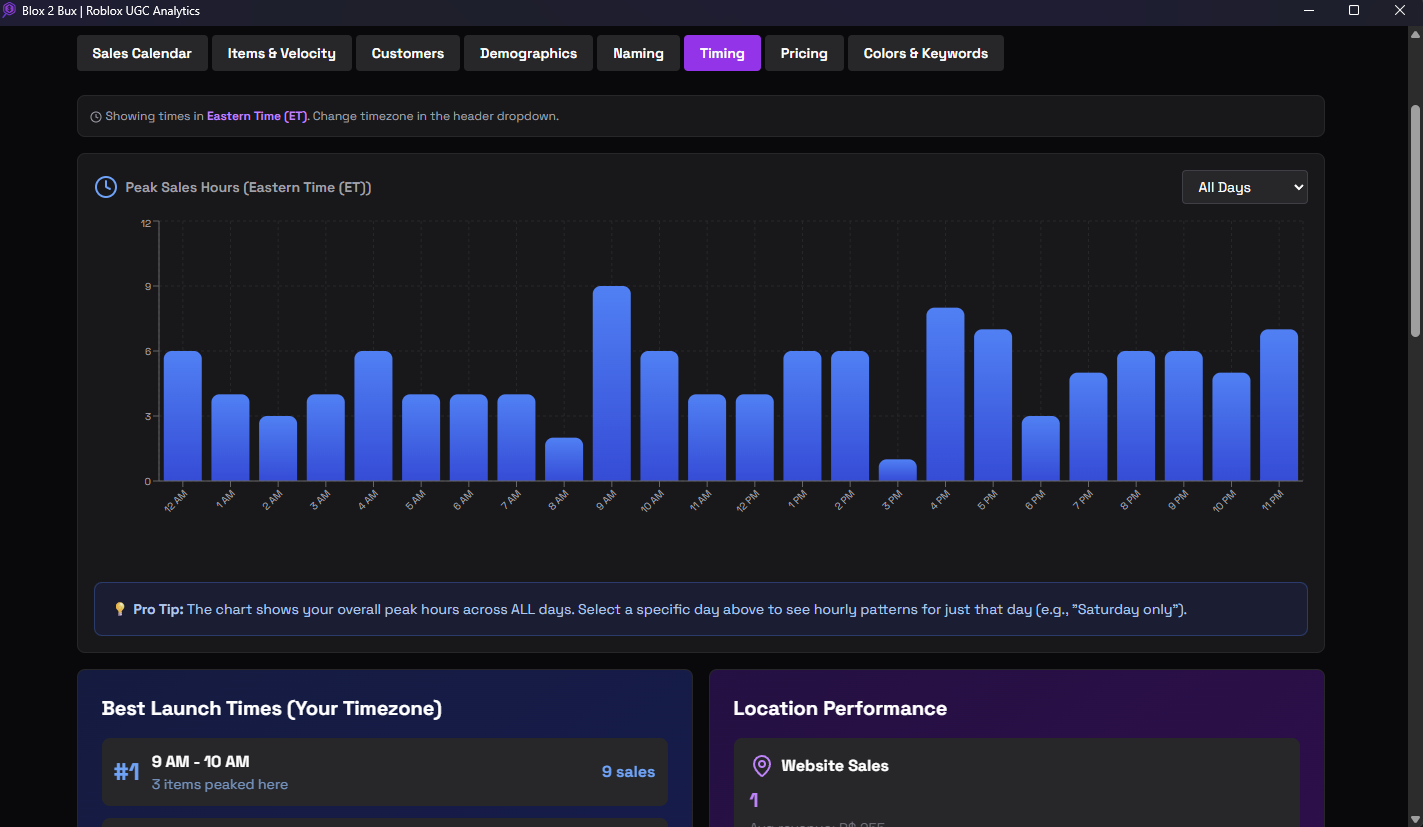
Task: Open the Items & Velocity tab
Action: click(282, 53)
